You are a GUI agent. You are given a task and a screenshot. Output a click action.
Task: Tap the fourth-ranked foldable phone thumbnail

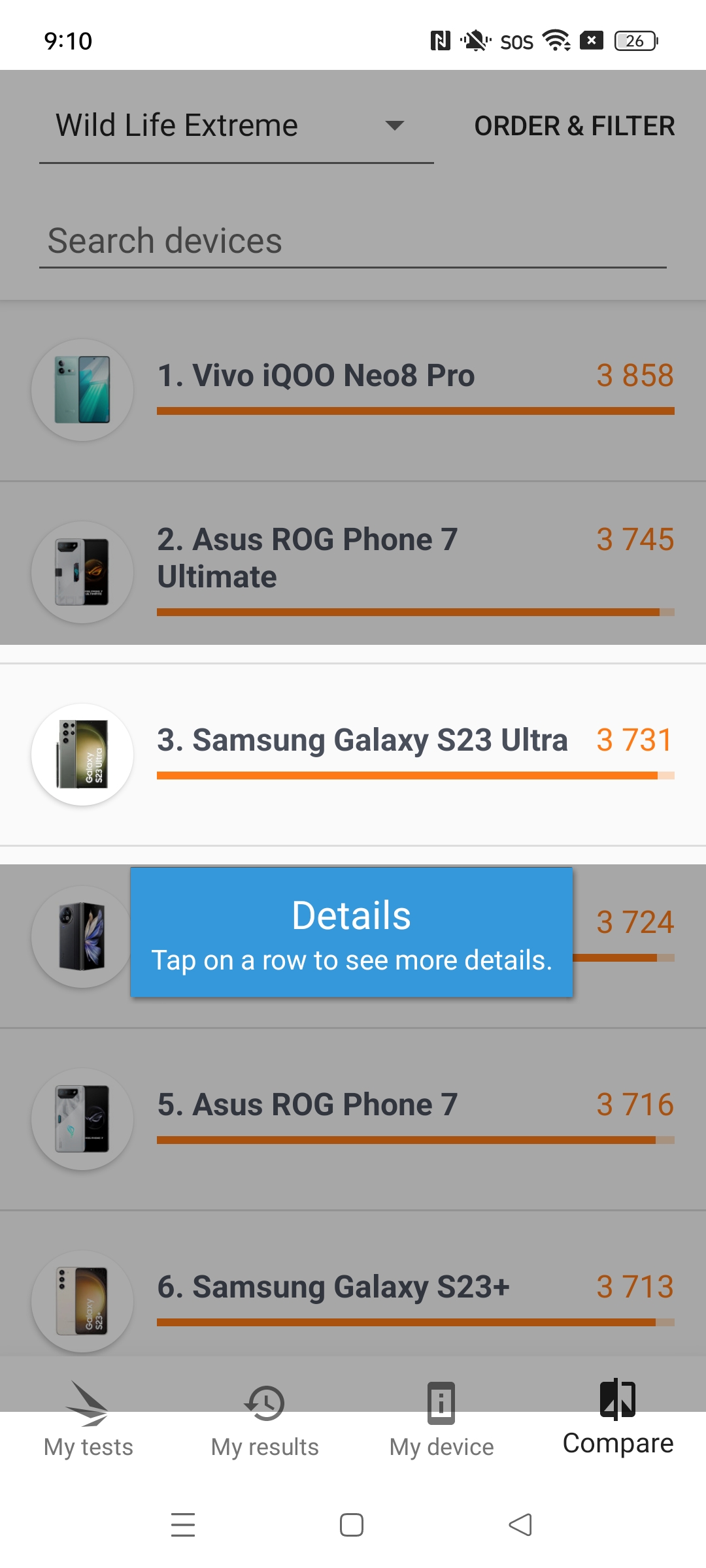82,937
